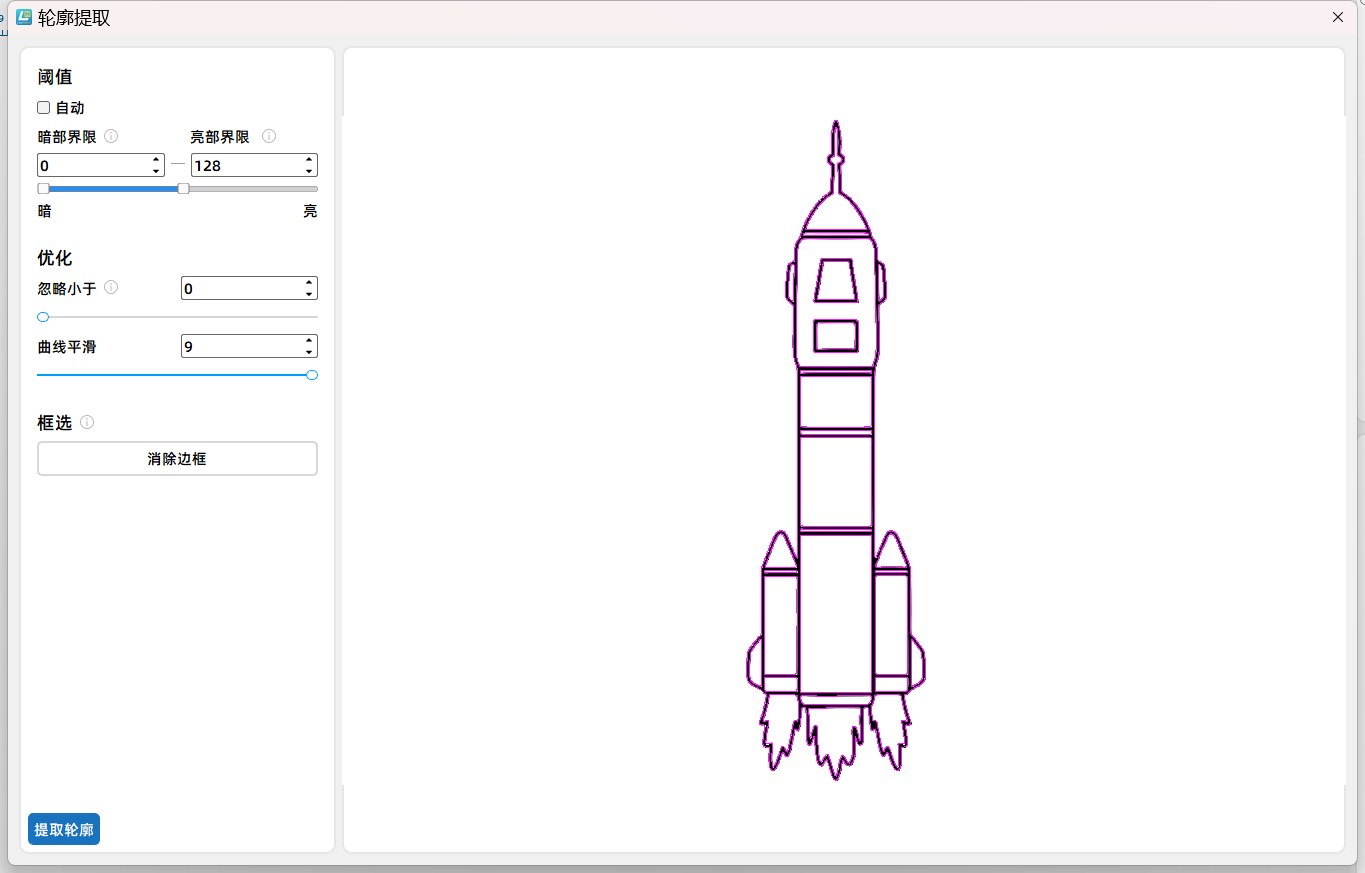Screen dimensions: 1365x873
Task: Click the 曲线平滑 slider handle
Action: pos(312,375)
